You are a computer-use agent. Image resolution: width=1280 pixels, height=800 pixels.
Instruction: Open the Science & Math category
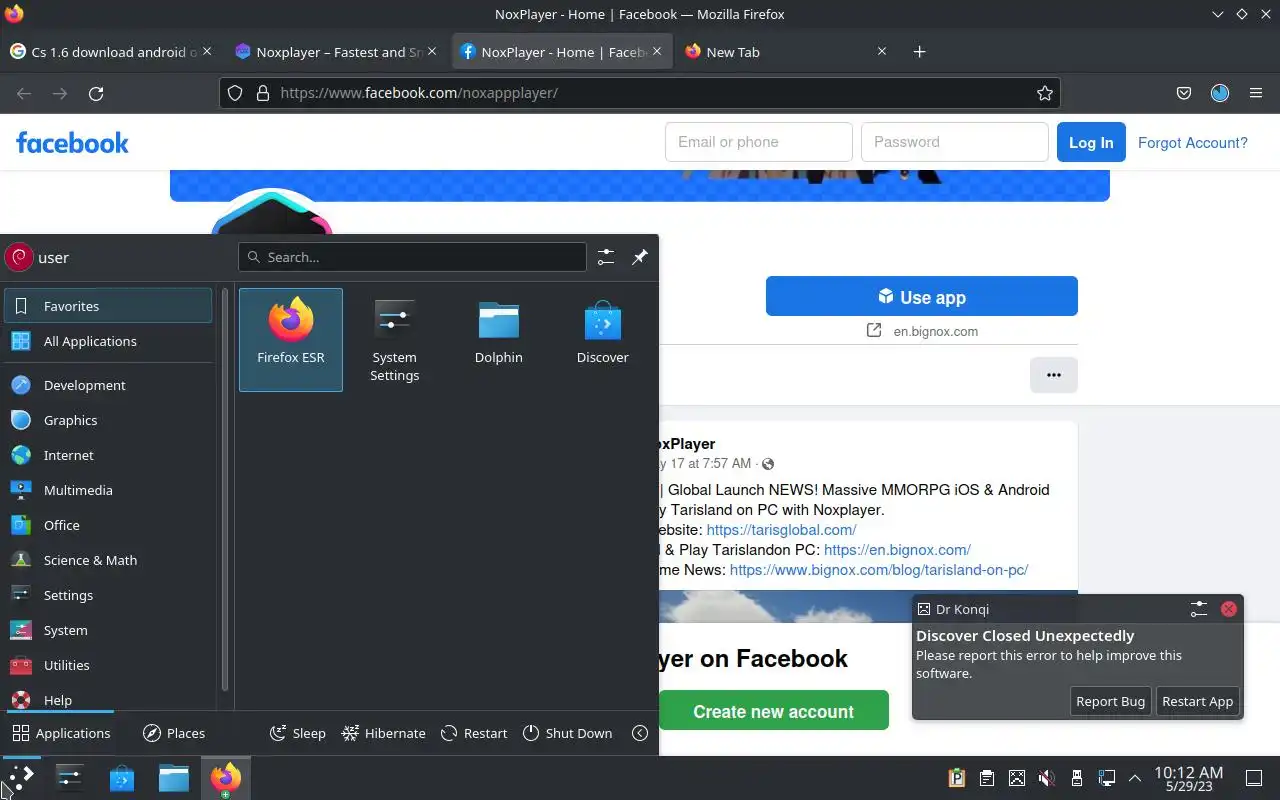(x=108, y=560)
